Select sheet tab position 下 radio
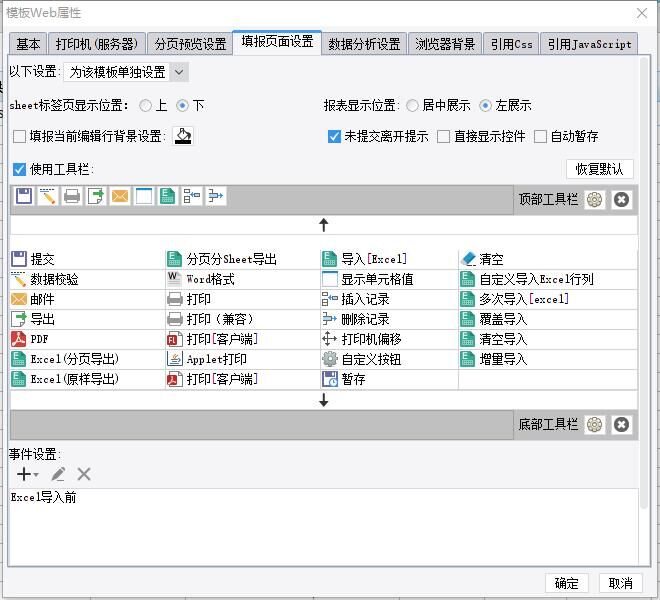This screenshot has width=660, height=600. (182, 105)
